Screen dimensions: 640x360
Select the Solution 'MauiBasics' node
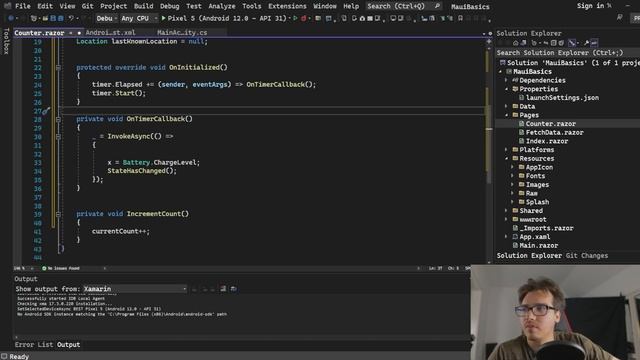click(570, 63)
